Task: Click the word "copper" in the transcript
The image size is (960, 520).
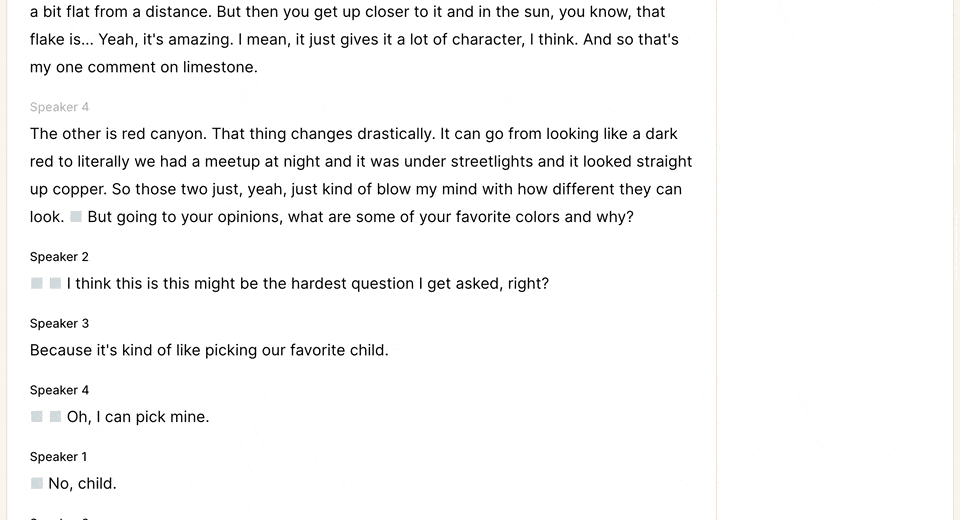Action: click(80, 189)
